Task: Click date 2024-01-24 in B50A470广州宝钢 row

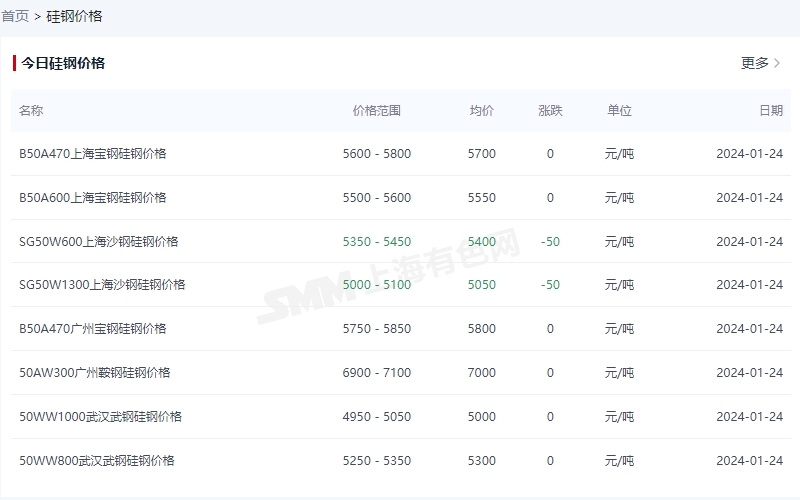Action: 749,329
